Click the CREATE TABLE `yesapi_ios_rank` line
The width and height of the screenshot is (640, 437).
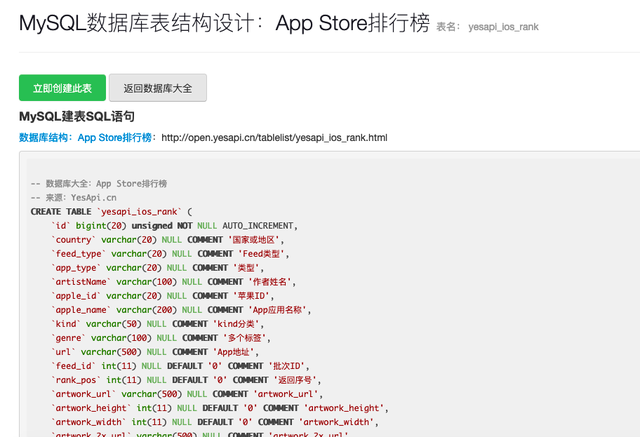point(111,212)
